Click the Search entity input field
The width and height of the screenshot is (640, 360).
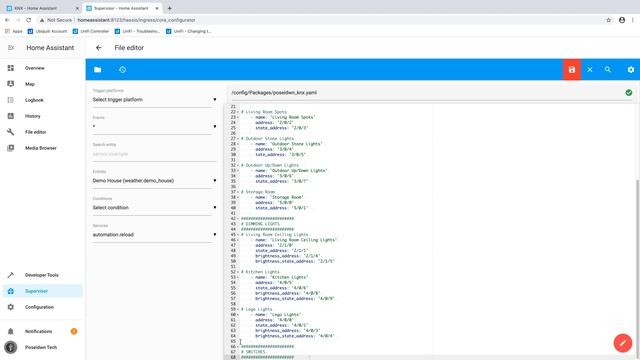tap(154, 154)
